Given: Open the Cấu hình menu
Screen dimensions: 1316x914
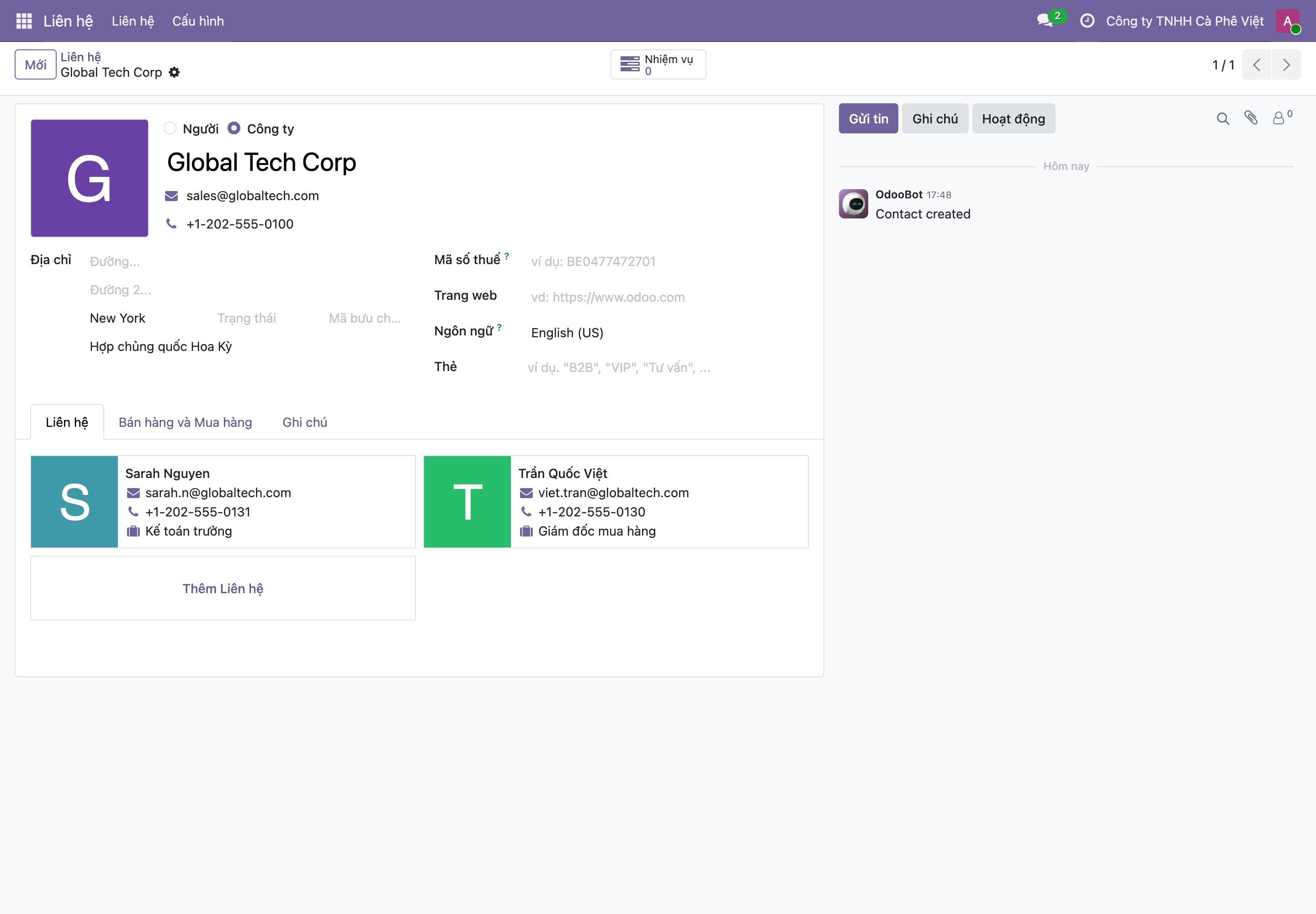Looking at the screenshot, I should (x=198, y=21).
